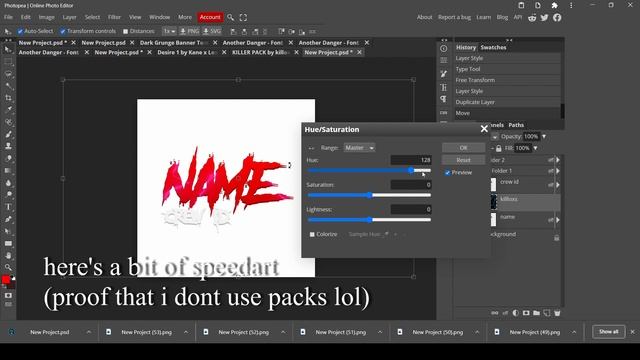Expand effects arrow on crew id layer
Screen dimensions: 640x360
[x=558, y=185]
